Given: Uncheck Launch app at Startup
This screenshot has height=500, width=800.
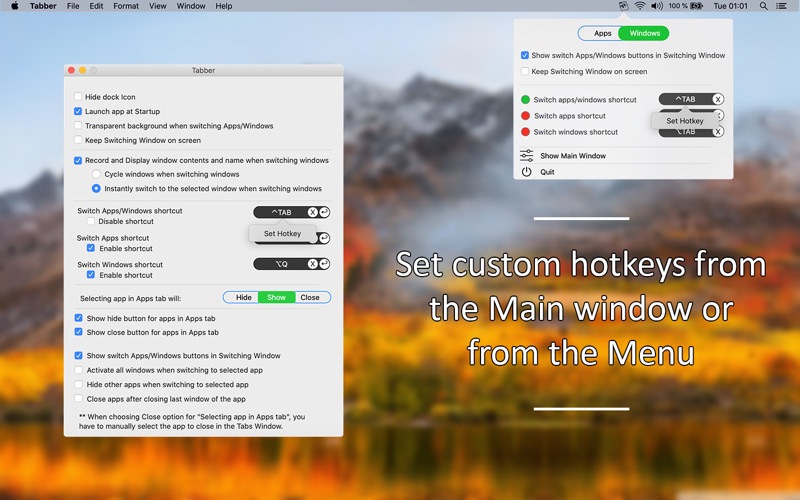Looking at the screenshot, I should (x=78, y=111).
